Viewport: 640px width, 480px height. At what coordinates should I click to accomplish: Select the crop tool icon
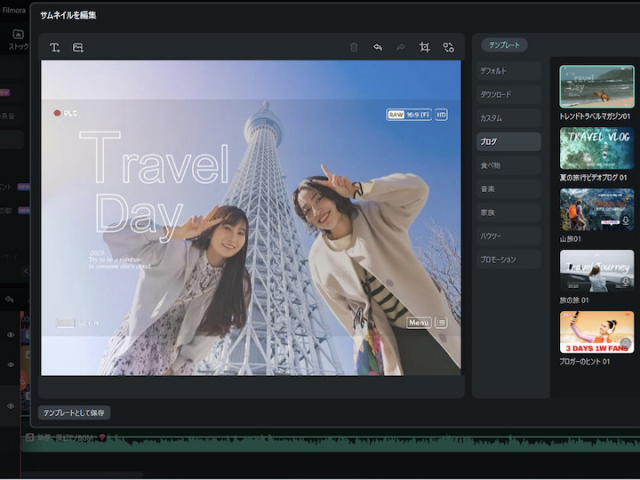[425, 47]
